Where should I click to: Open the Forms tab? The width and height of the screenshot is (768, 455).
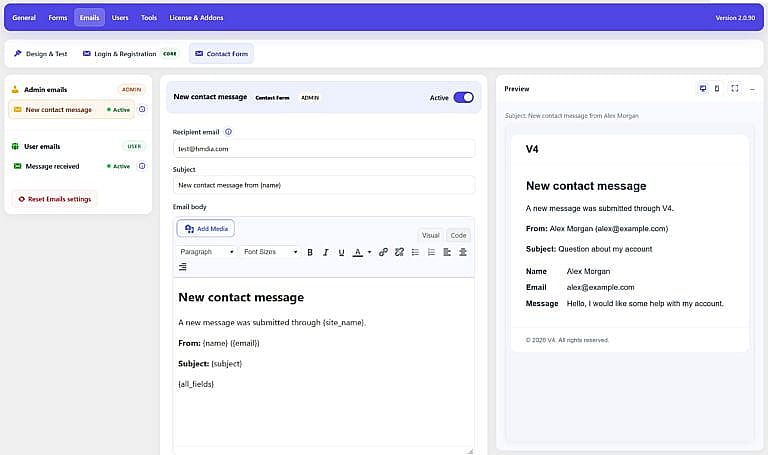(x=58, y=18)
